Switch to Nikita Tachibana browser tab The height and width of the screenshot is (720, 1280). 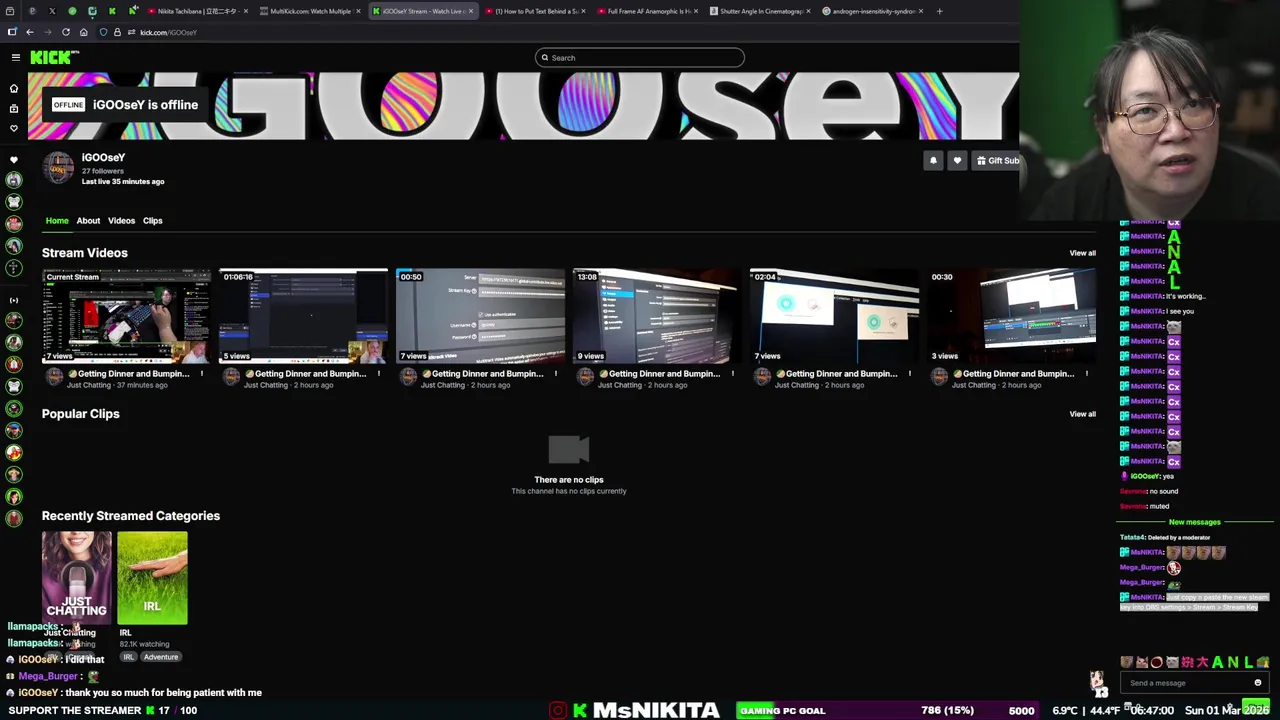197,11
